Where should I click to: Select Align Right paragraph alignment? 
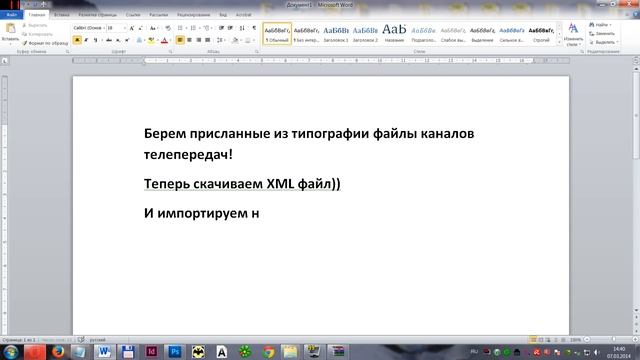198,40
